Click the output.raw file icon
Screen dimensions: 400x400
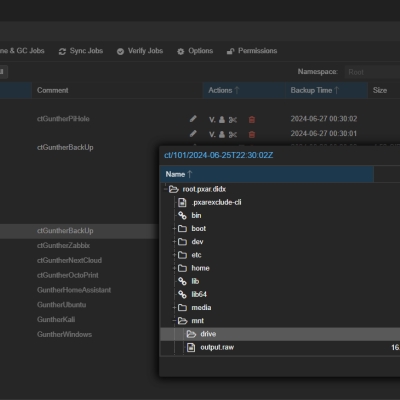pyautogui.click(x=191, y=347)
